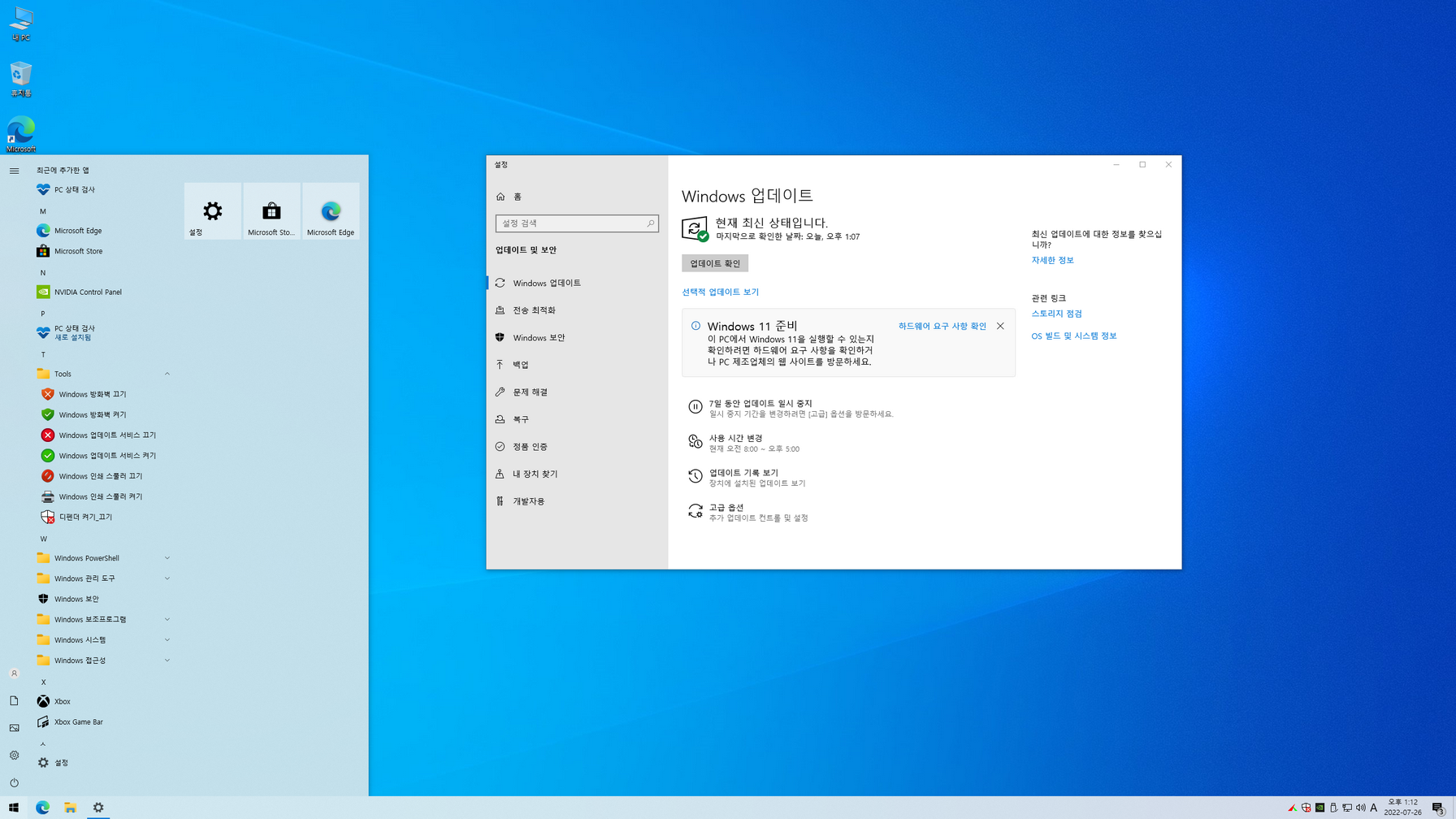
Task: Run Windows 방화벽 끄기 tool
Action: pos(102,394)
